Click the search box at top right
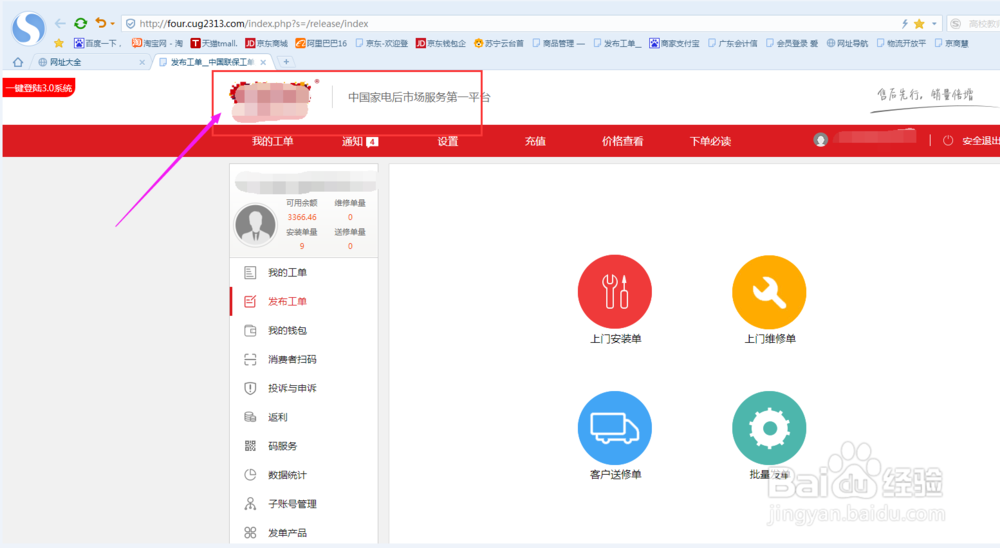1000x548 pixels. (974, 24)
